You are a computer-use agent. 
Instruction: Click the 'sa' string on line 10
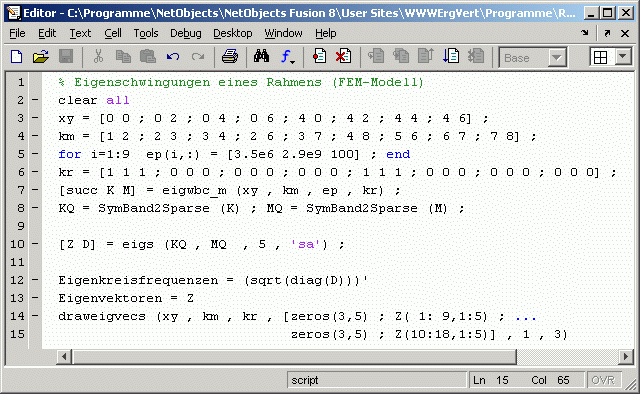[x=306, y=244]
